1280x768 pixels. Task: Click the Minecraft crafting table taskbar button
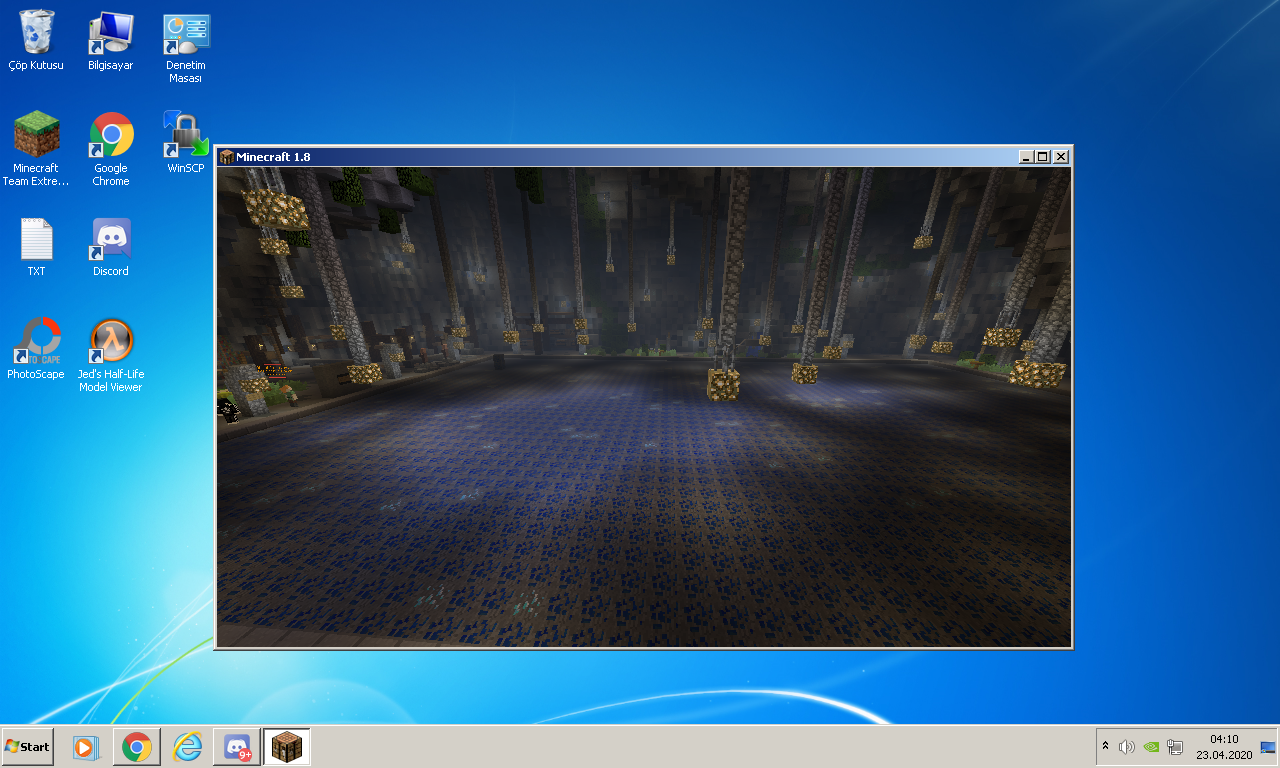(287, 747)
